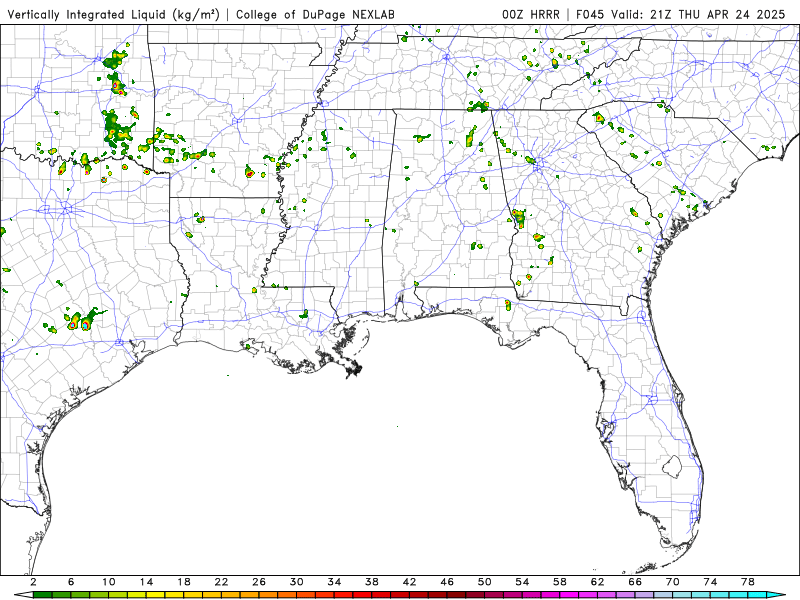This screenshot has width=800, height=600.
Task: Click the legend value '66'
Action: 635,582
